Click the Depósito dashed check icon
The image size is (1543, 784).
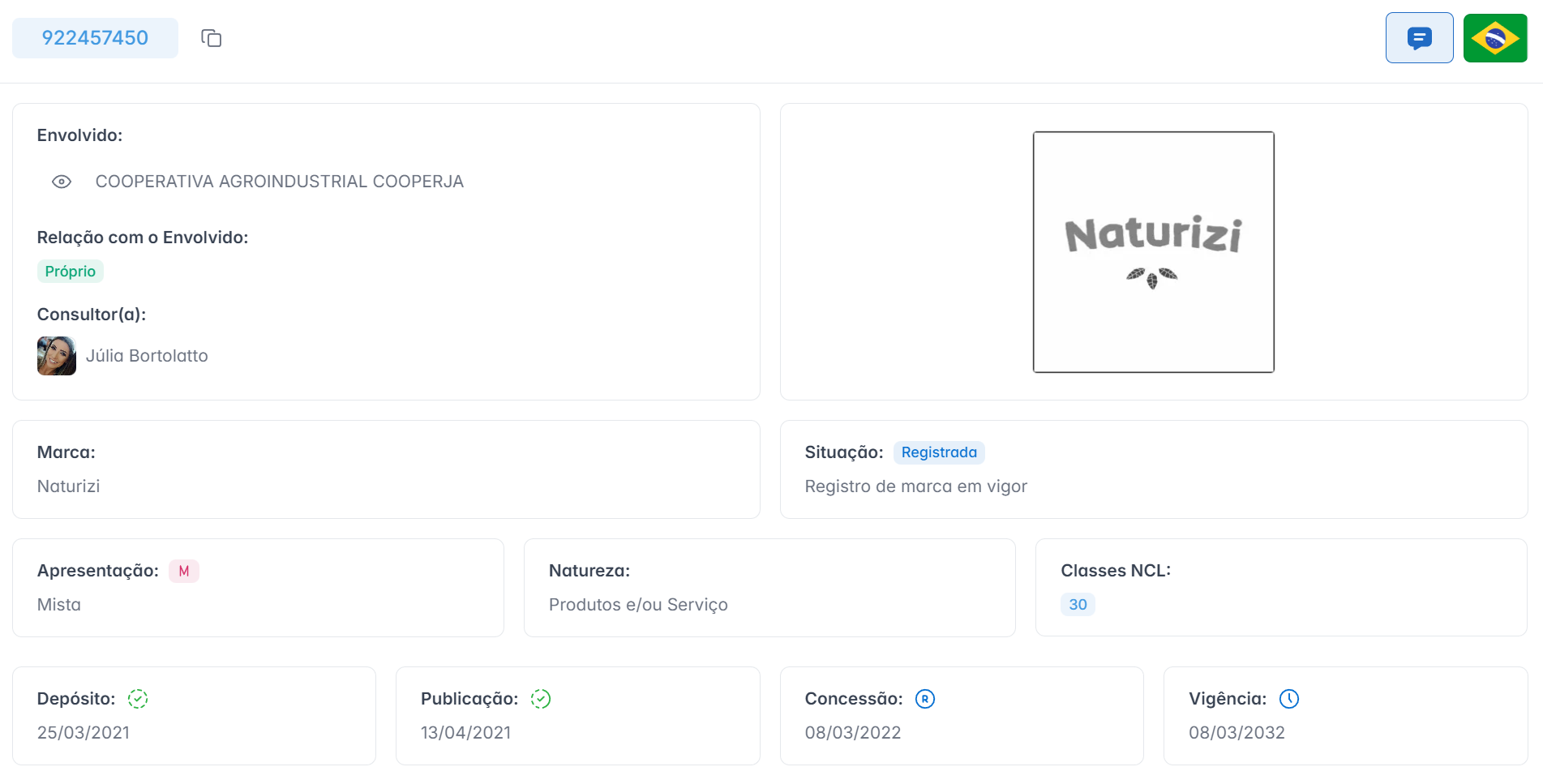138,699
